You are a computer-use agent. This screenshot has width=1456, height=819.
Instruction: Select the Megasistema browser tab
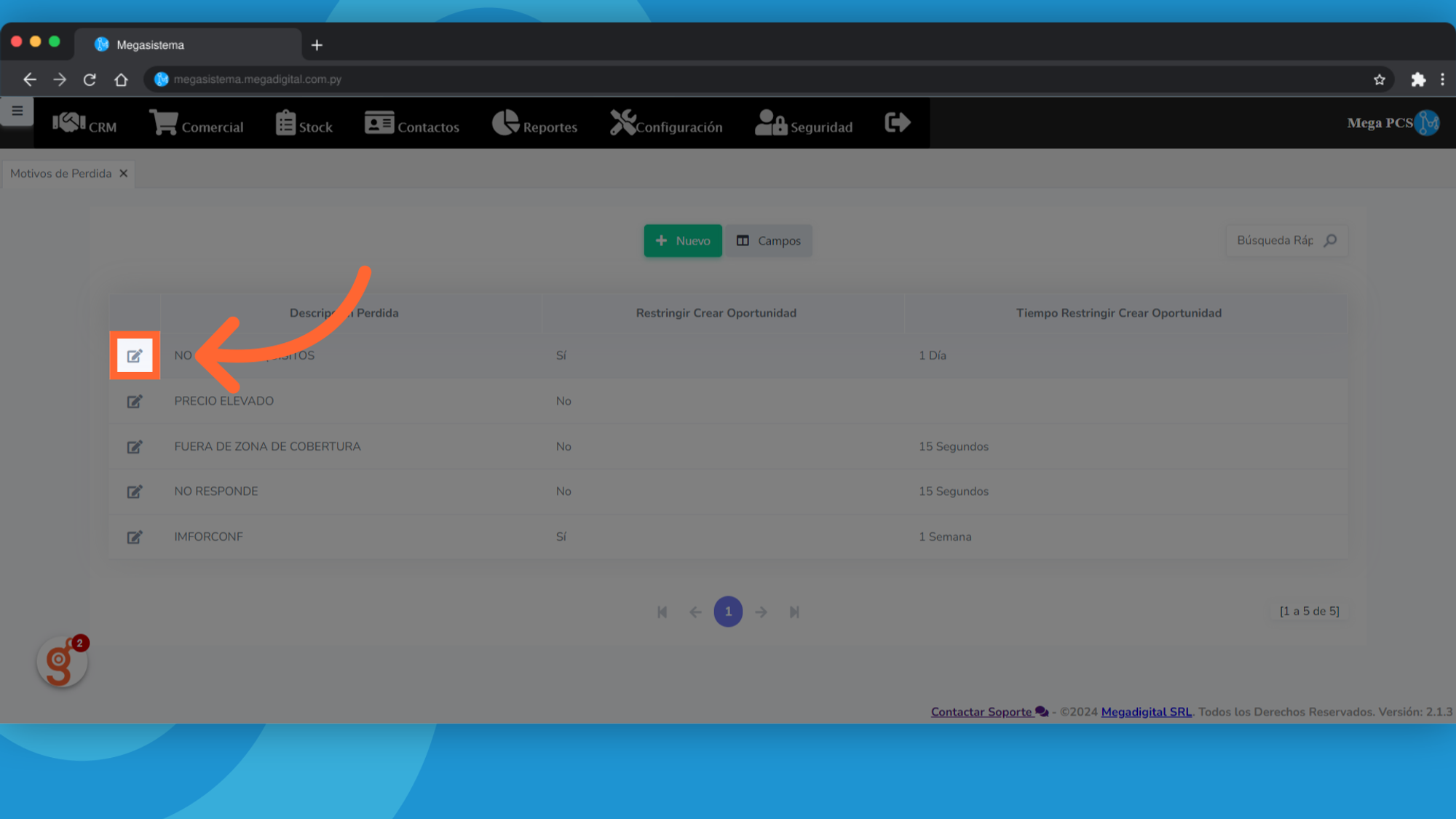tap(188, 44)
